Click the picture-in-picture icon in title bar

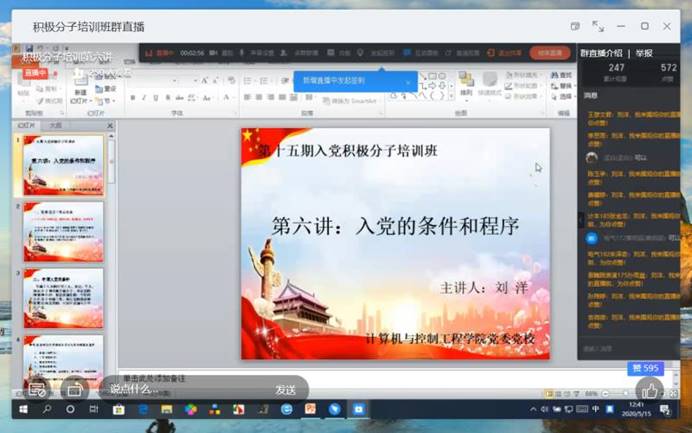(x=575, y=26)
